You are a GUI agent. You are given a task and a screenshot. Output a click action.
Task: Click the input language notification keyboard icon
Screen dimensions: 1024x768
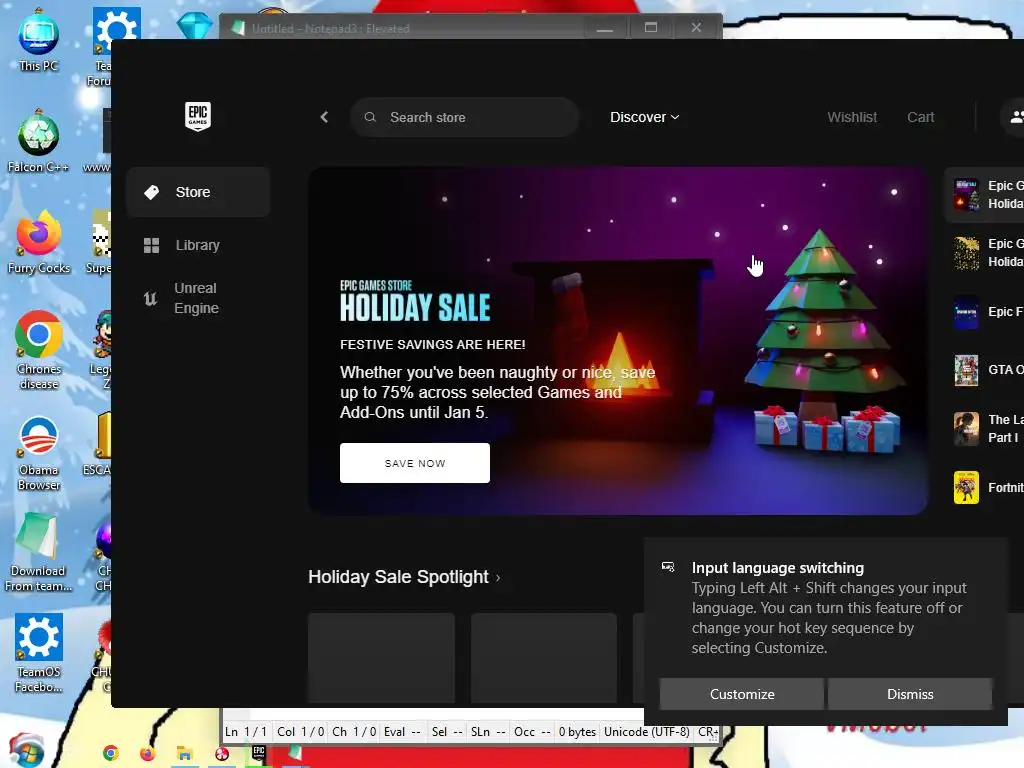[668, 567]
